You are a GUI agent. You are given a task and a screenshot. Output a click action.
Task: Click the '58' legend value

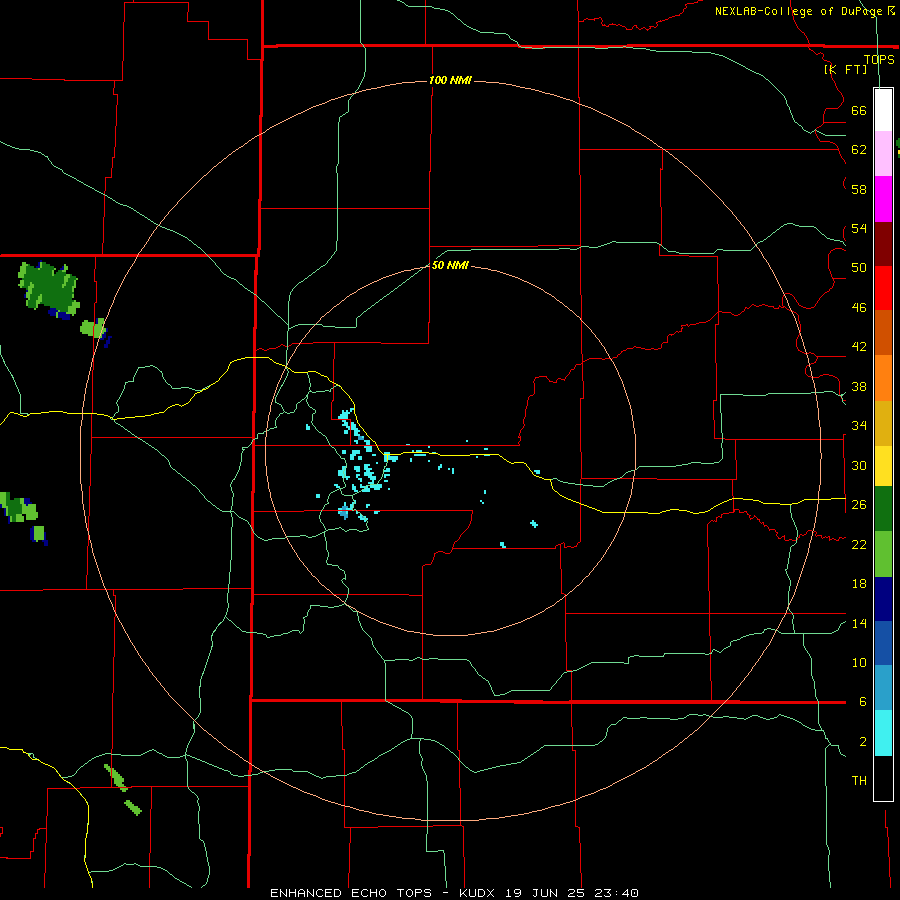[859, 189]
